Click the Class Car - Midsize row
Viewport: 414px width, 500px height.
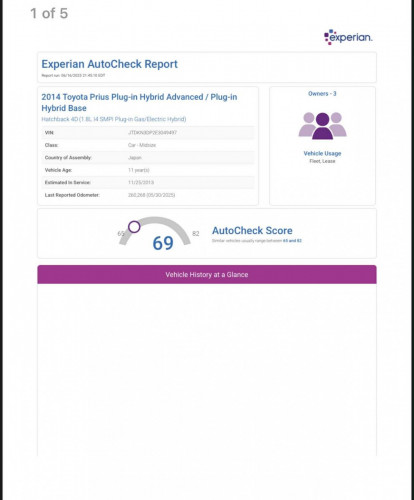click(x=148, y=145)
